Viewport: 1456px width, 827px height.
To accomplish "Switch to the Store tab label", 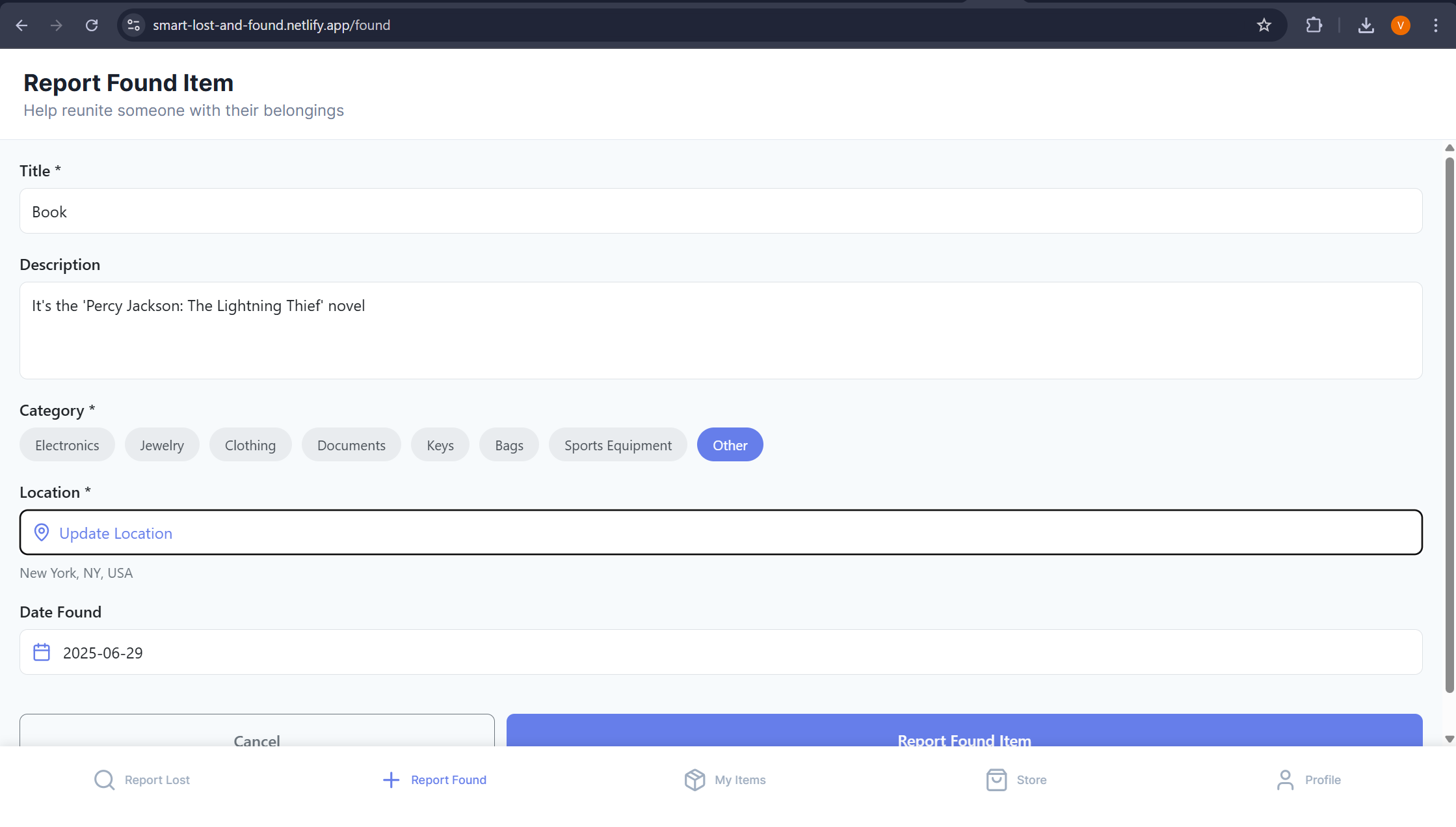I will click(x=1031, y=780).
